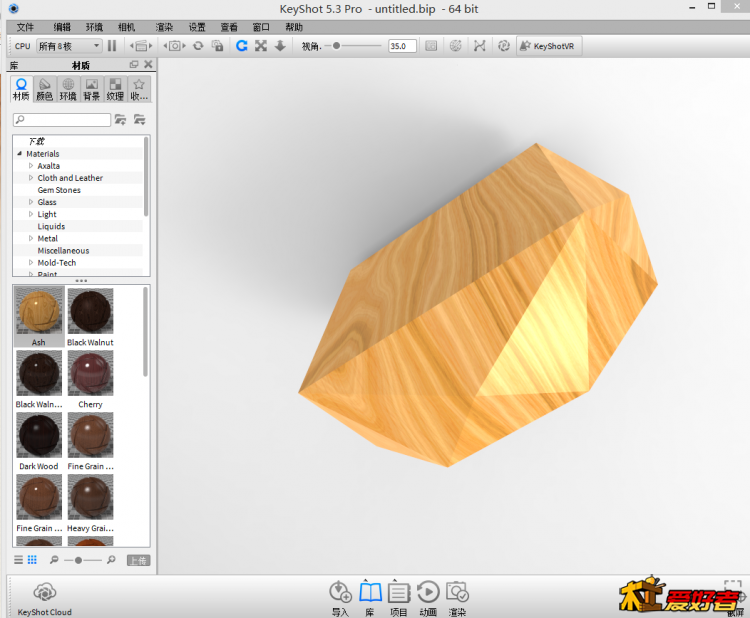The height and width of the screenshot is (618, 750).
Task: Undock the library panel
Action: coord(134,64)
